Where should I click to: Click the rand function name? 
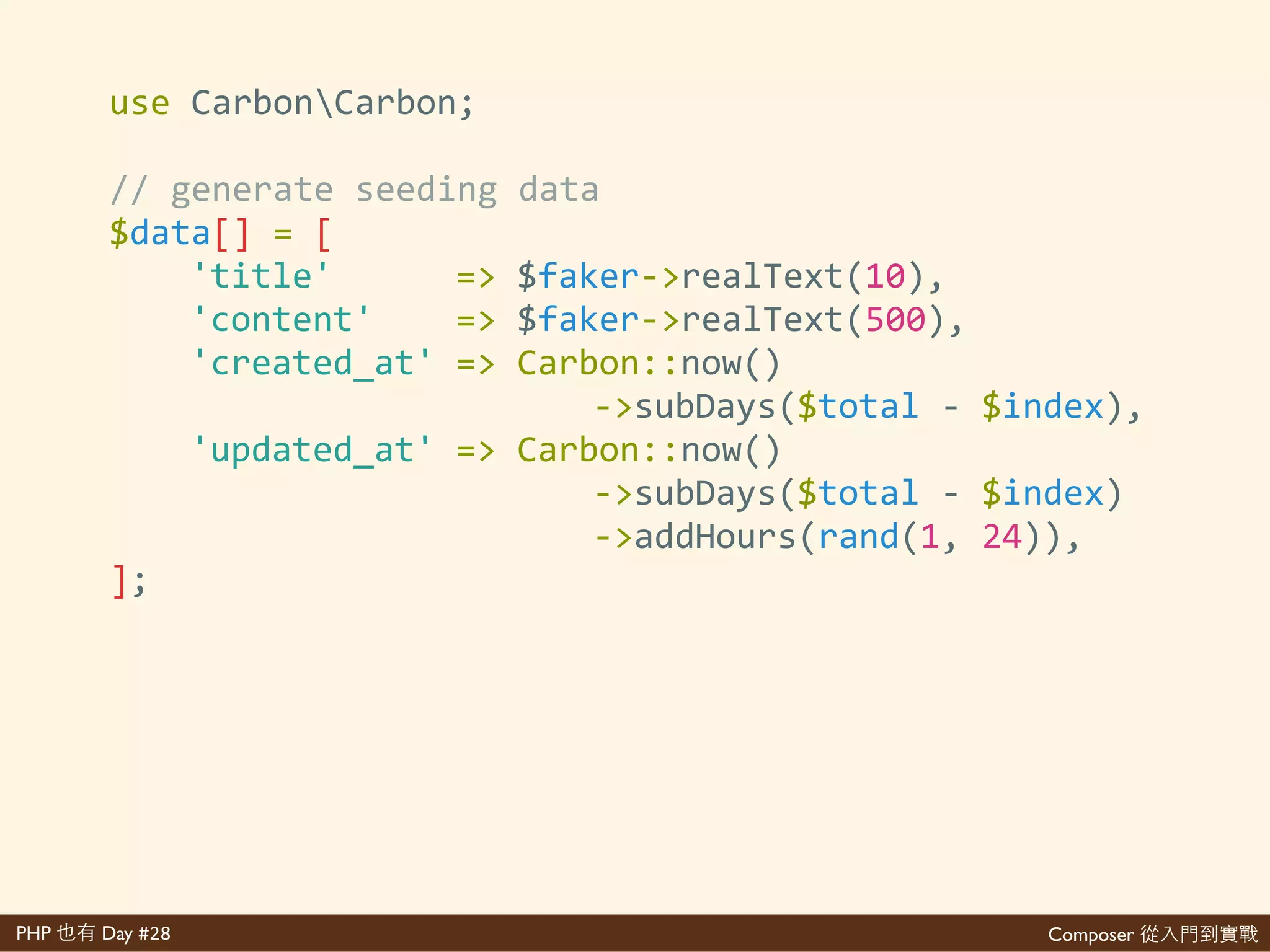(x=858, y=537)
